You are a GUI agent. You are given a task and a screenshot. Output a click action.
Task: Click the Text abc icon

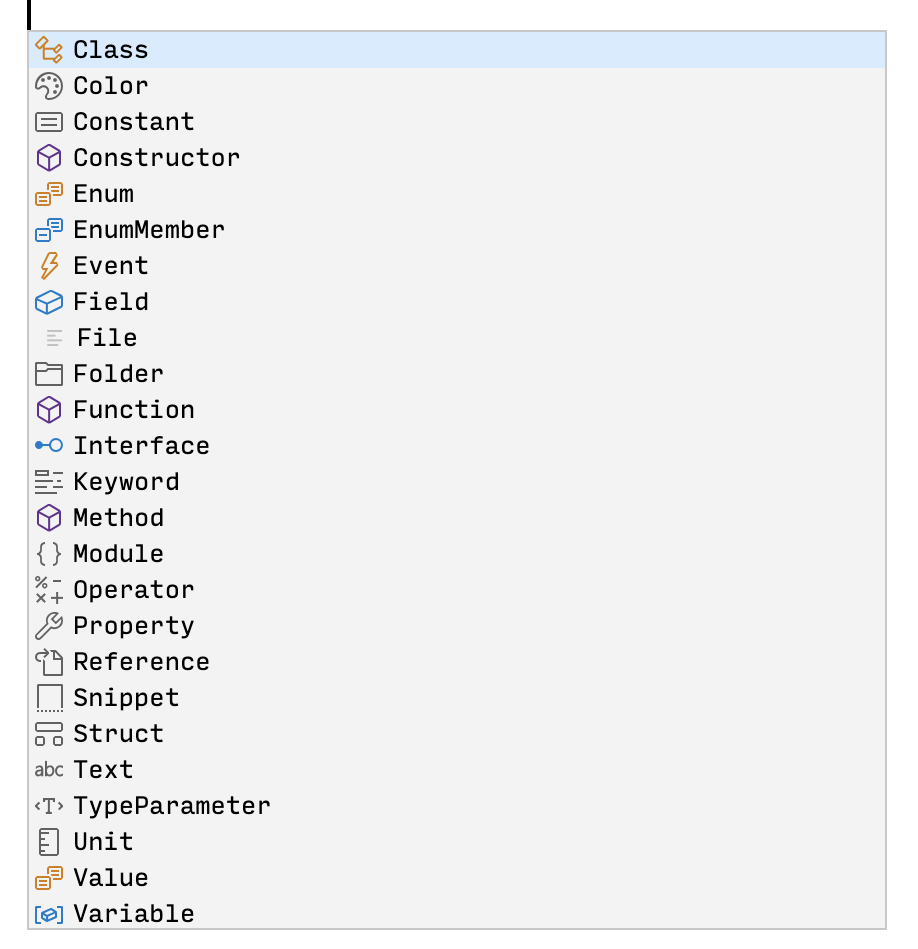point(49,769)
